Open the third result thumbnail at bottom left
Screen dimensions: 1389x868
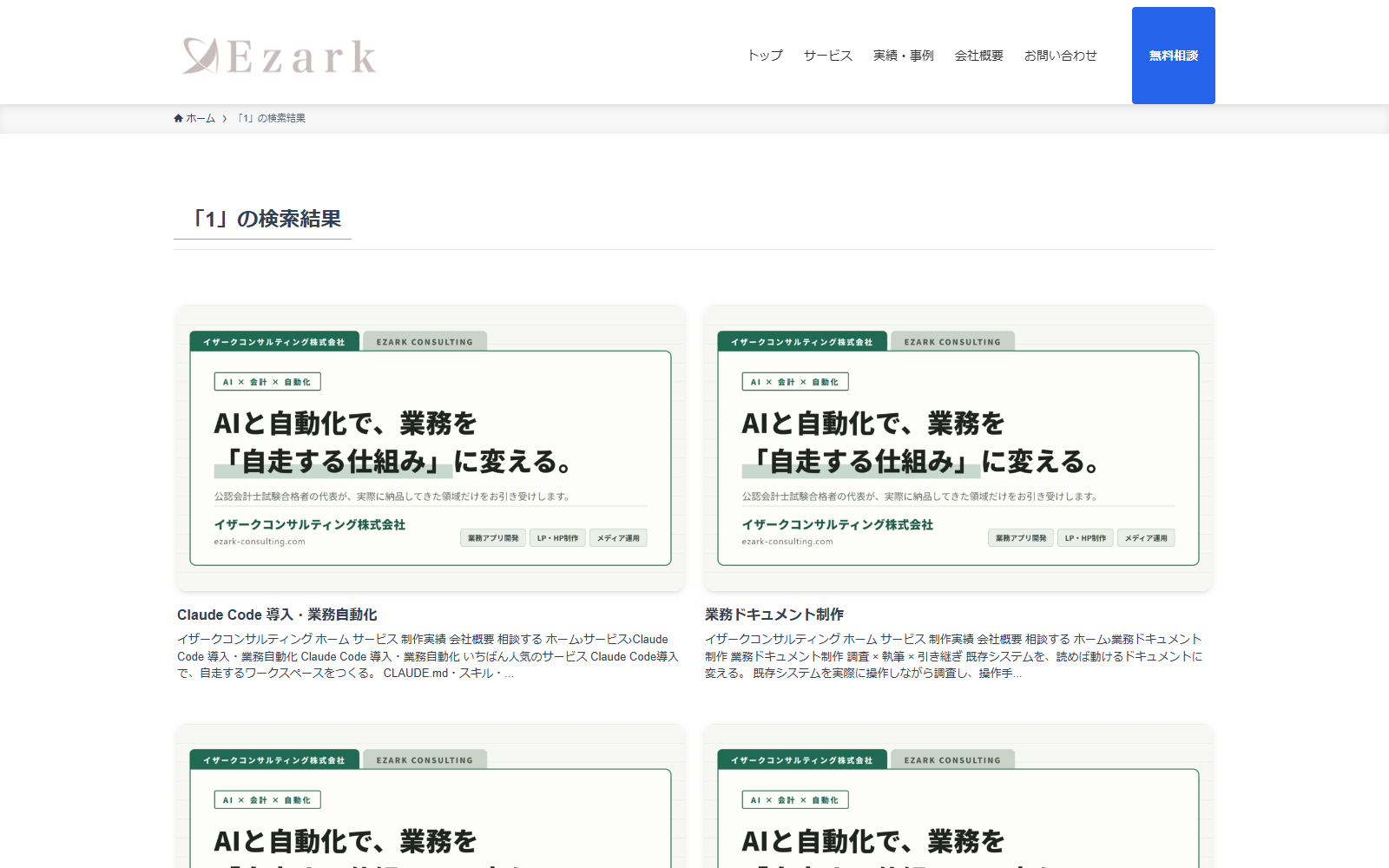[431, 796]
